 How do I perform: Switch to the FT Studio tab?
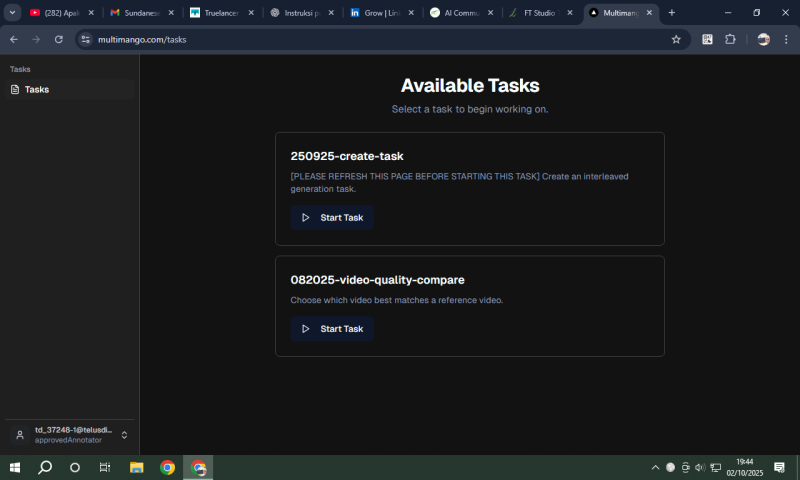[540, 13]
